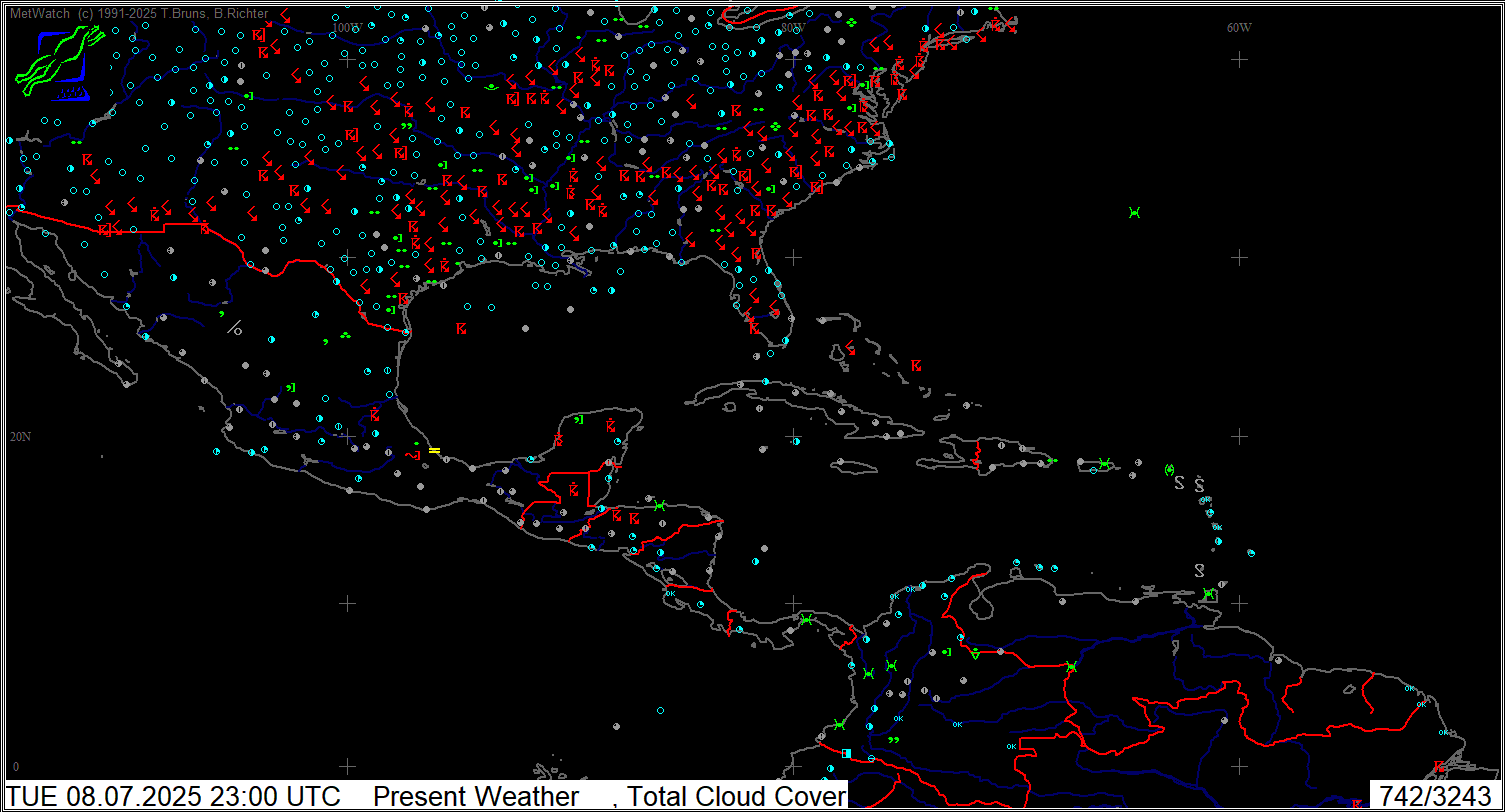Click the white 'S' symbol north of Trinidad
1505x812 pixels.
click(1200, 570)
